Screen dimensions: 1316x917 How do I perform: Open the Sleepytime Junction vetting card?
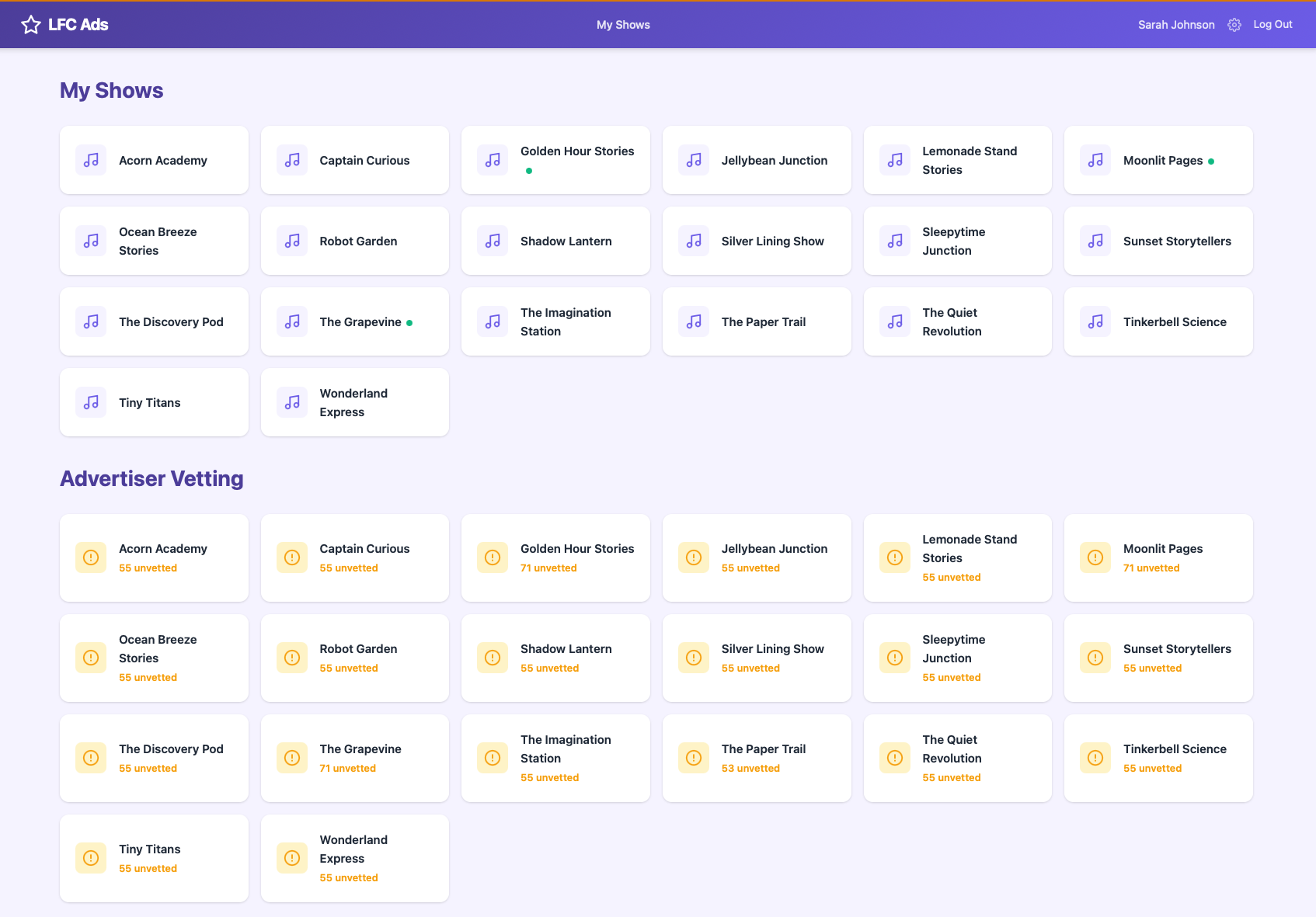[957, 658]
